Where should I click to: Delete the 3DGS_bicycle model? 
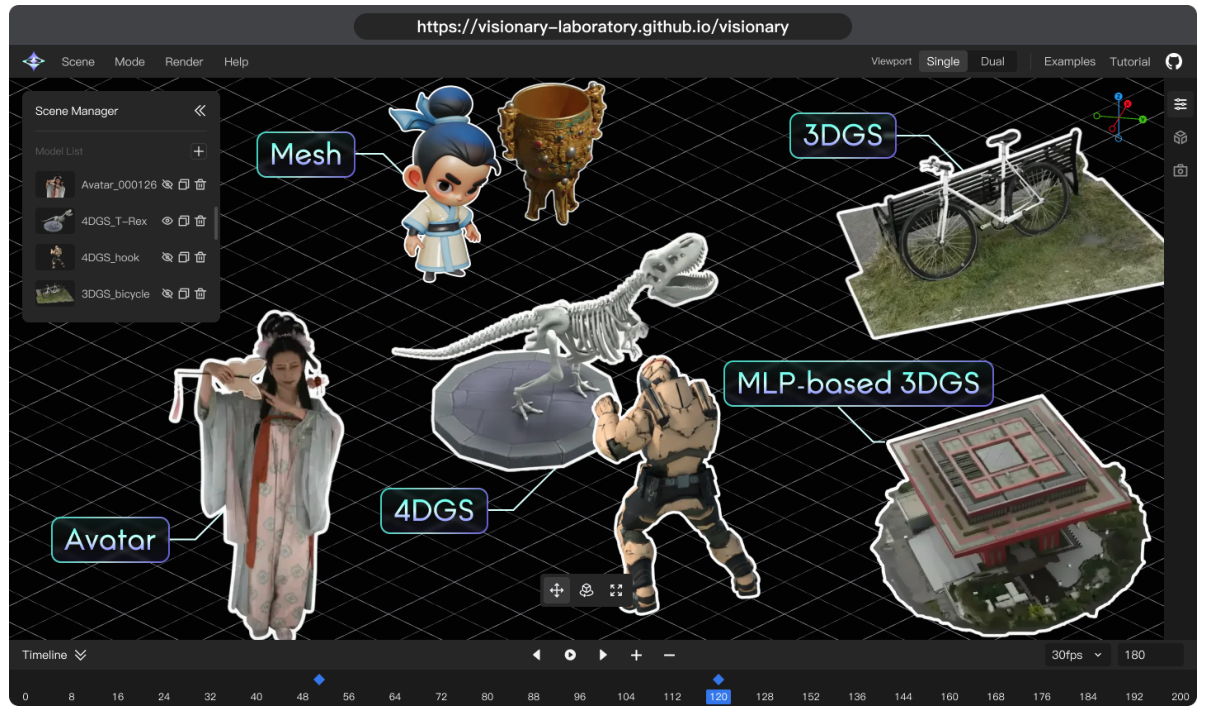click(x=200, y=293)
